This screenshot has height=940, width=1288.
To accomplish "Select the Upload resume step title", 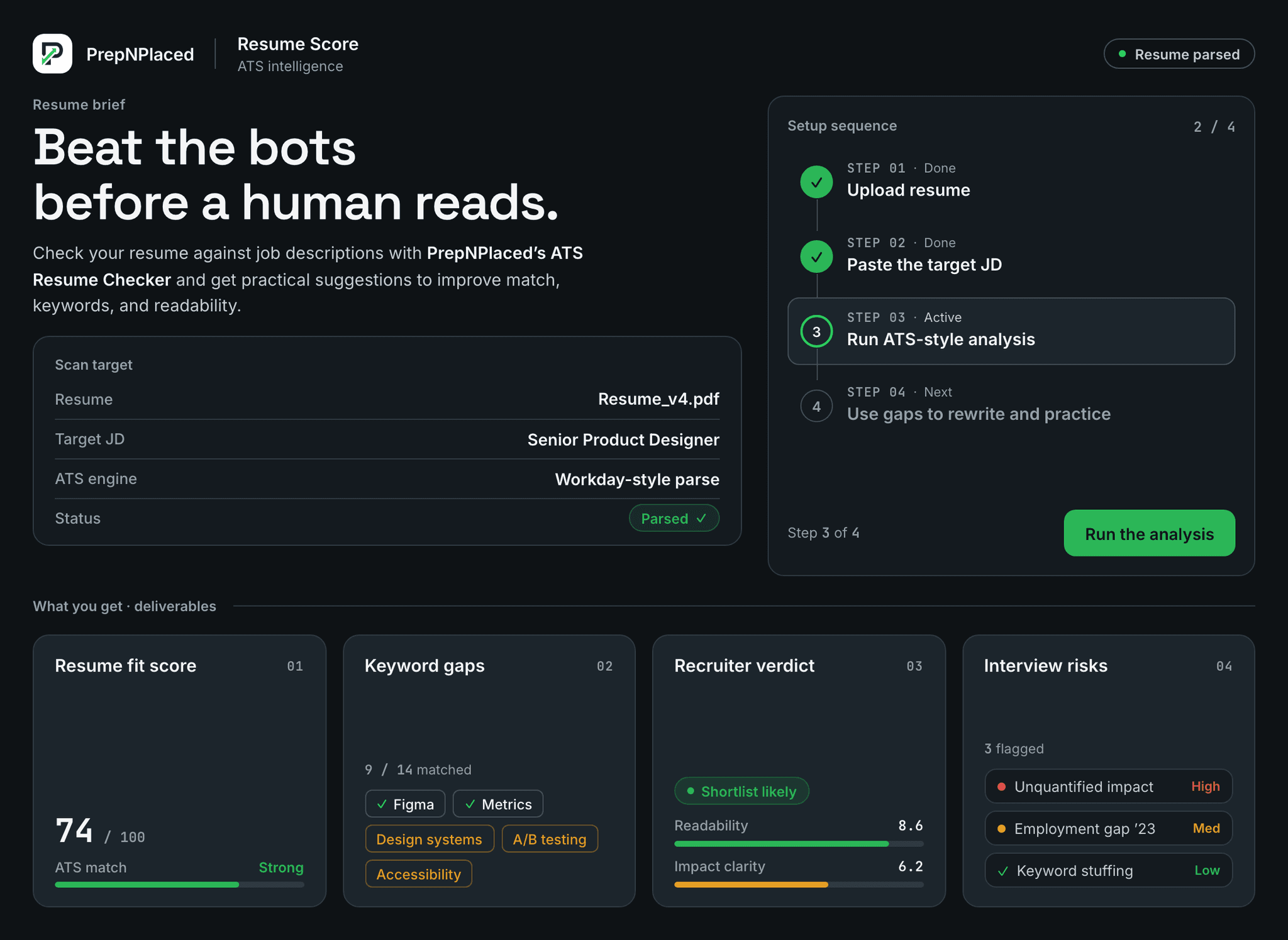I will (908, 190).
